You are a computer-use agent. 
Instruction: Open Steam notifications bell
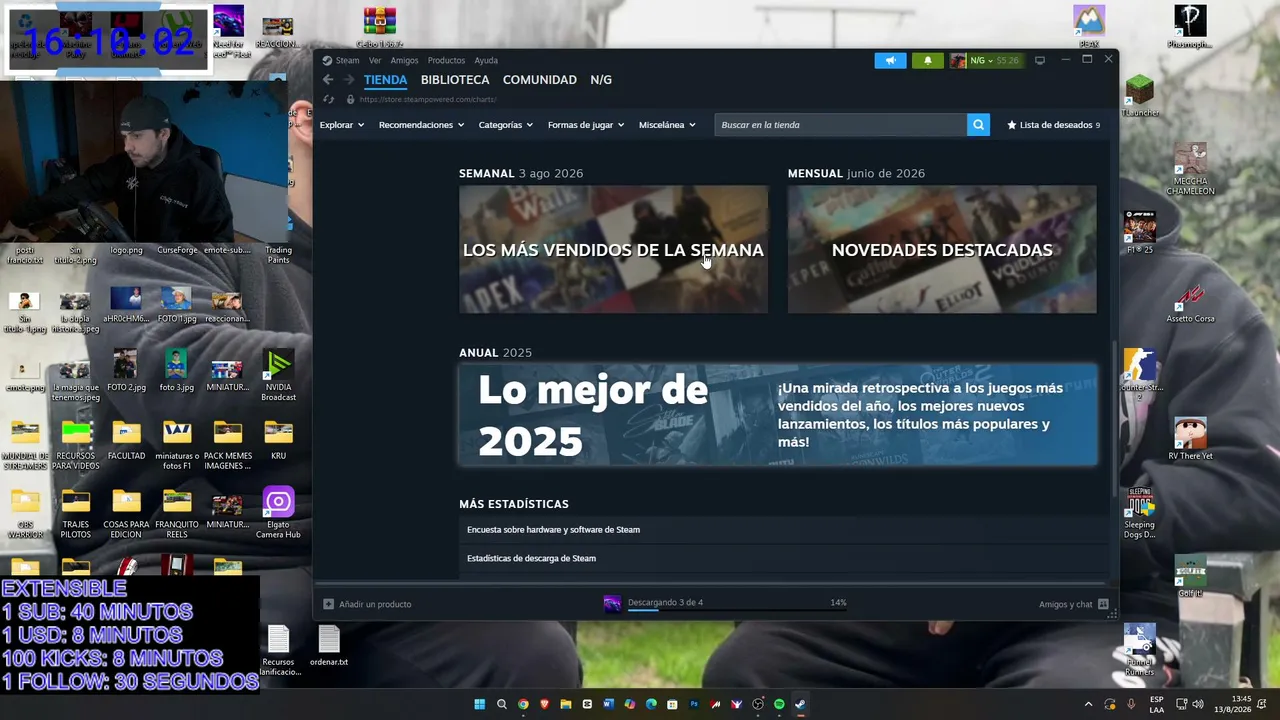pos(927,60)
